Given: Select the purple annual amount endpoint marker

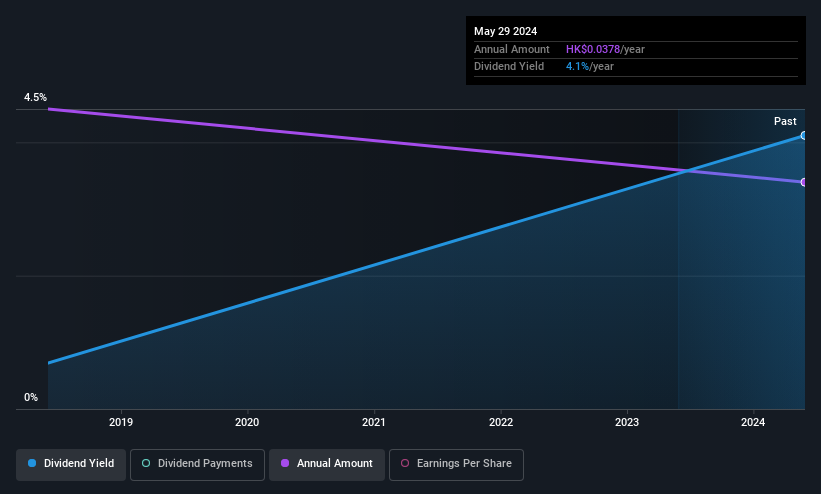Looking at the screenshot, I should [803, 182].
